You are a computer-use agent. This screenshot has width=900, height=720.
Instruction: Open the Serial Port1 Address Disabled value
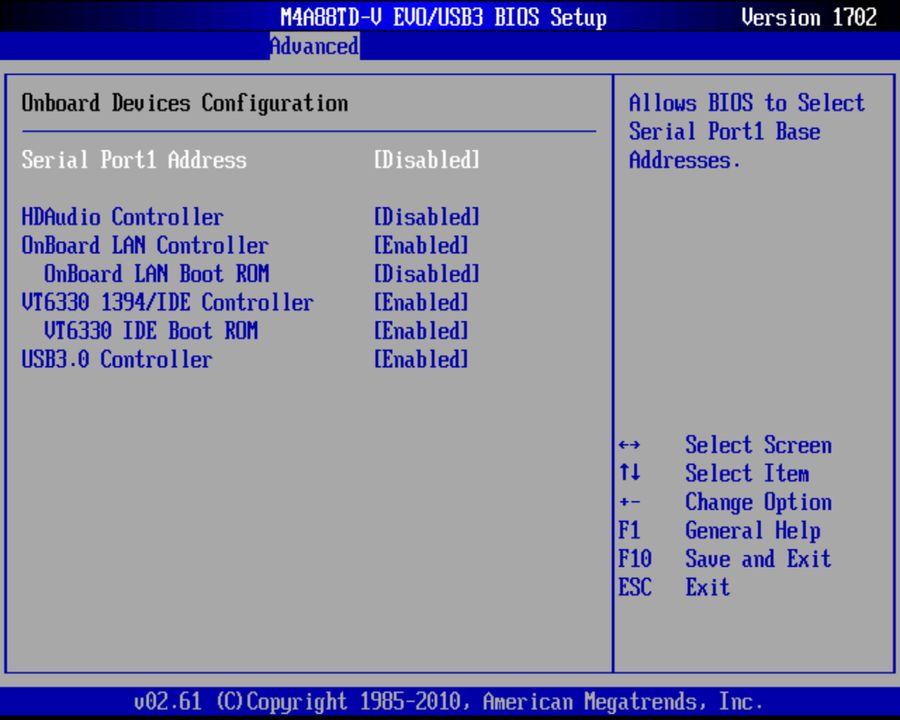click(426, 160)
